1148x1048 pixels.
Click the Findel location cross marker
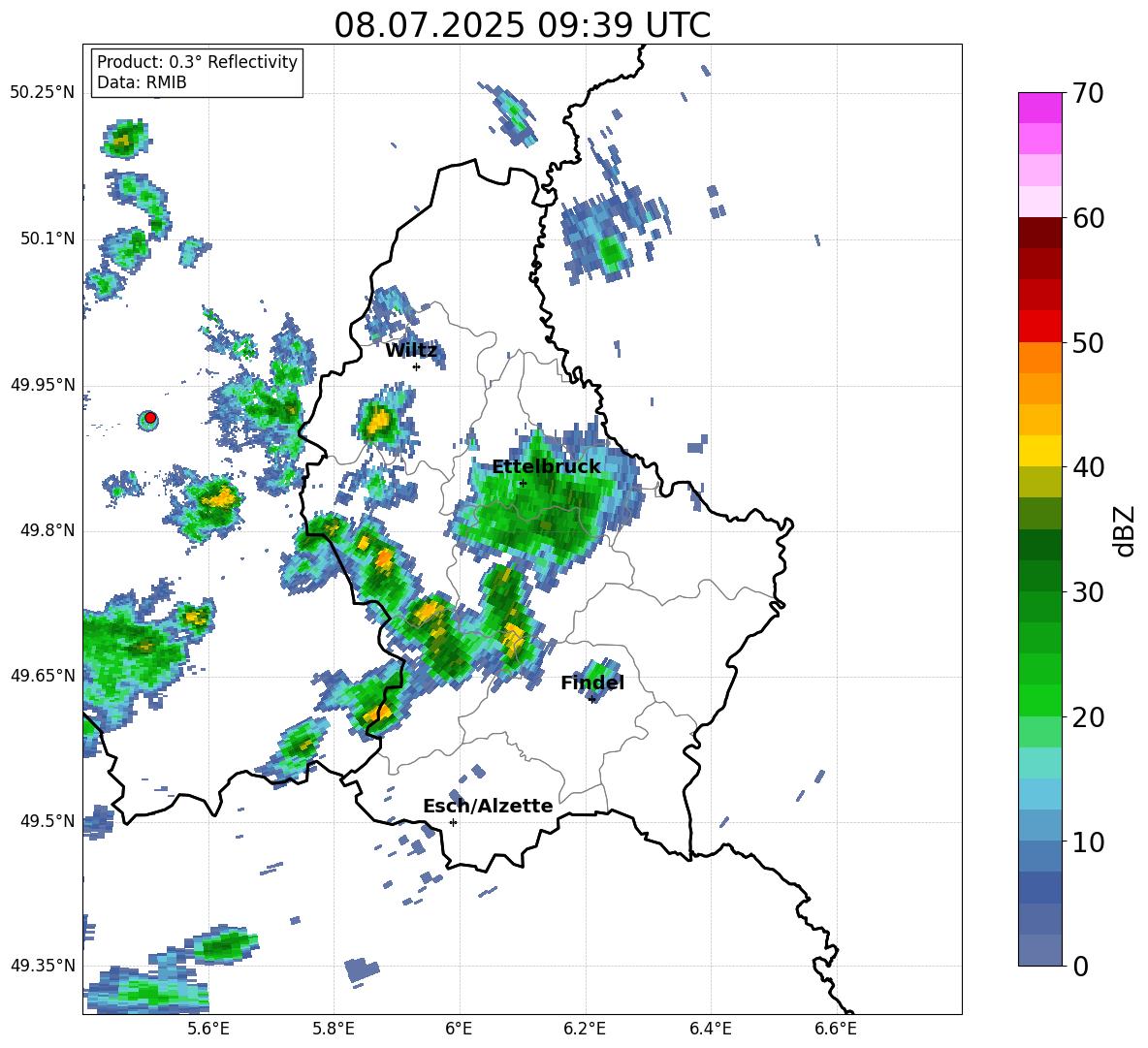[591, 700]
